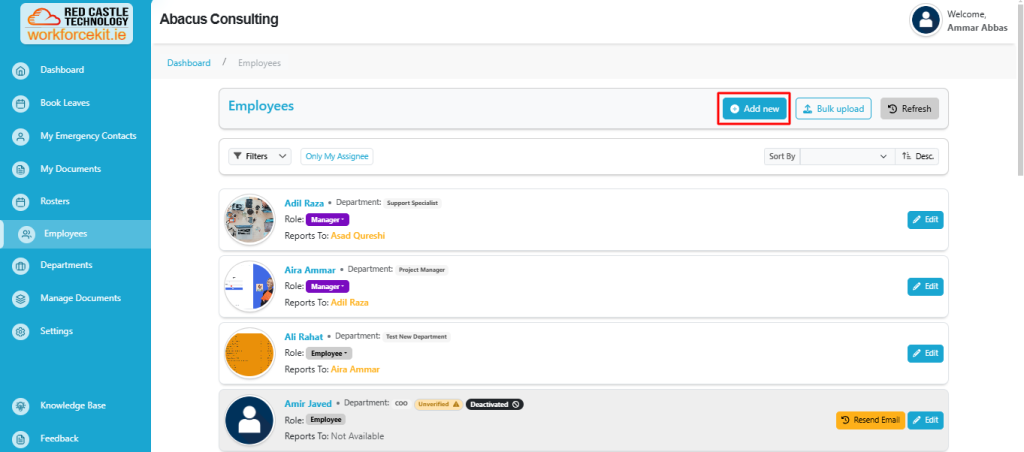The width and height of the screenshot is (1024, 452).
Task: Click the Knowledge Base icon
Action: coord(20,406)
